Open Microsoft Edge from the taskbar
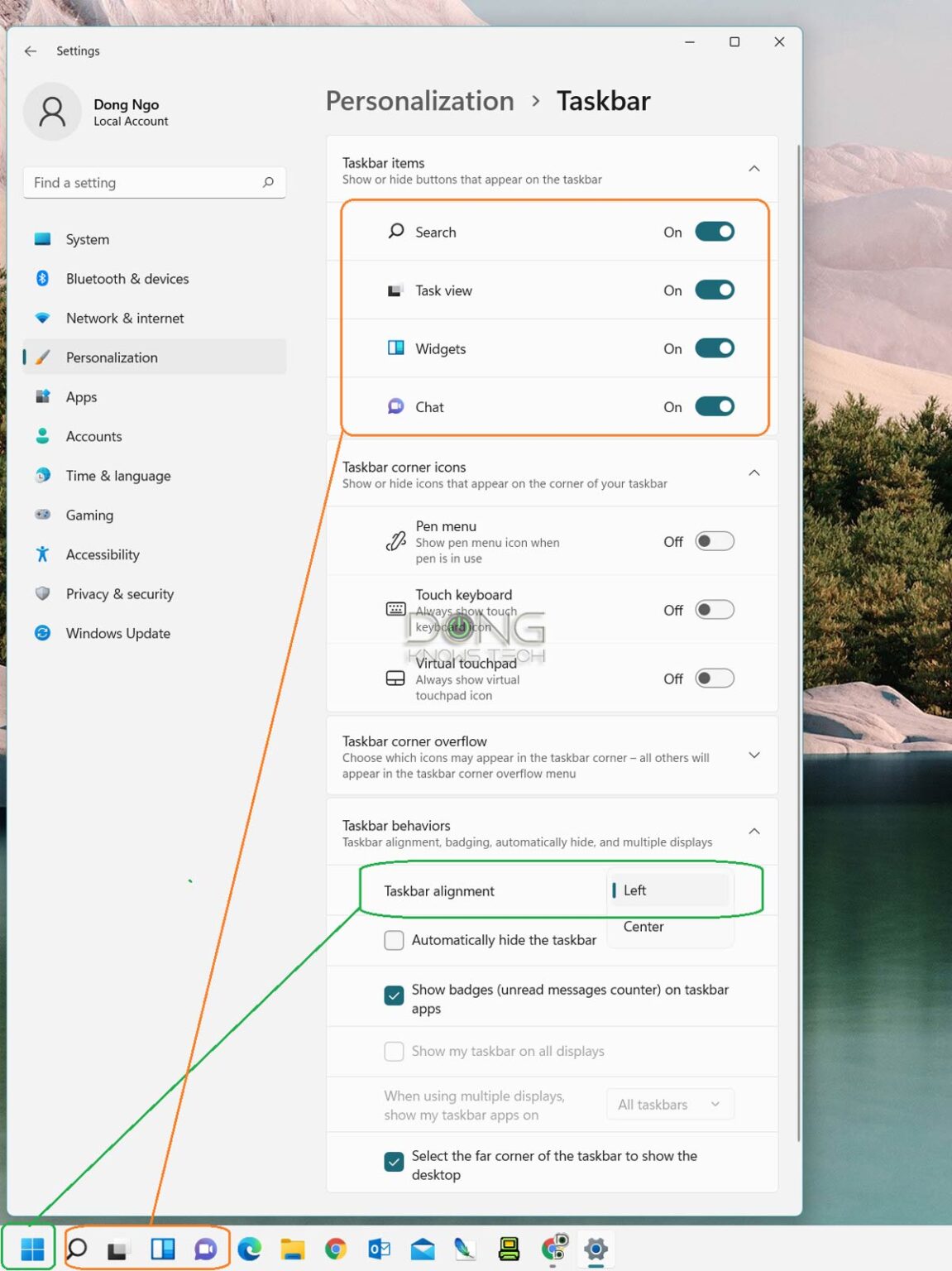 point(249,1248)
